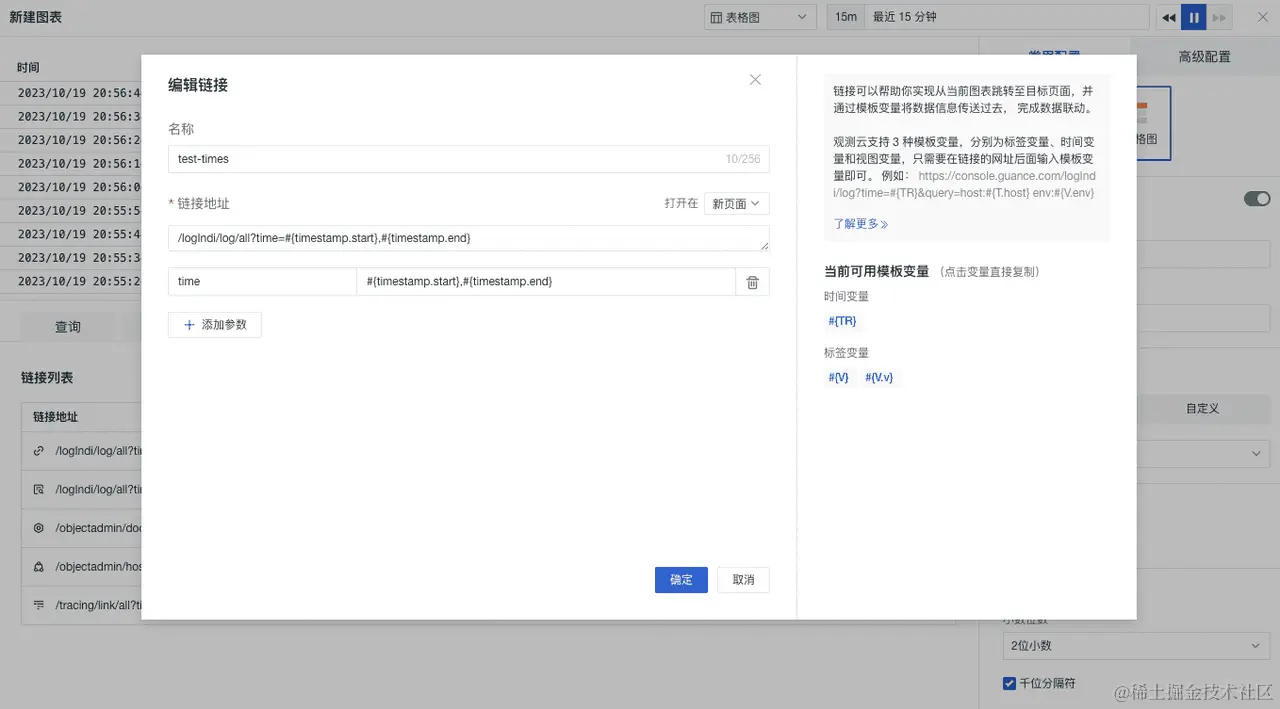The height and width of the screenshot is (709, 1280).
Task: Close the 新建图表 panel
Action: pos(1262,17)
